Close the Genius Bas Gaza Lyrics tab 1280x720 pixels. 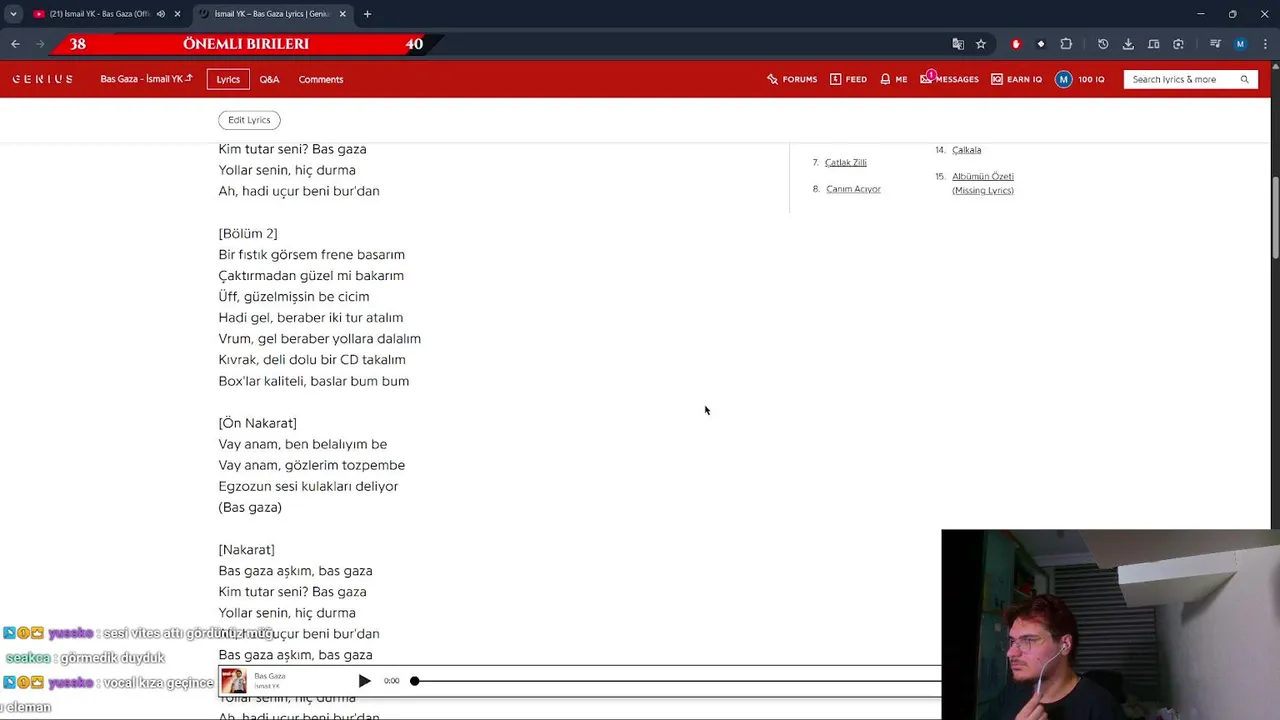[343, 14]
